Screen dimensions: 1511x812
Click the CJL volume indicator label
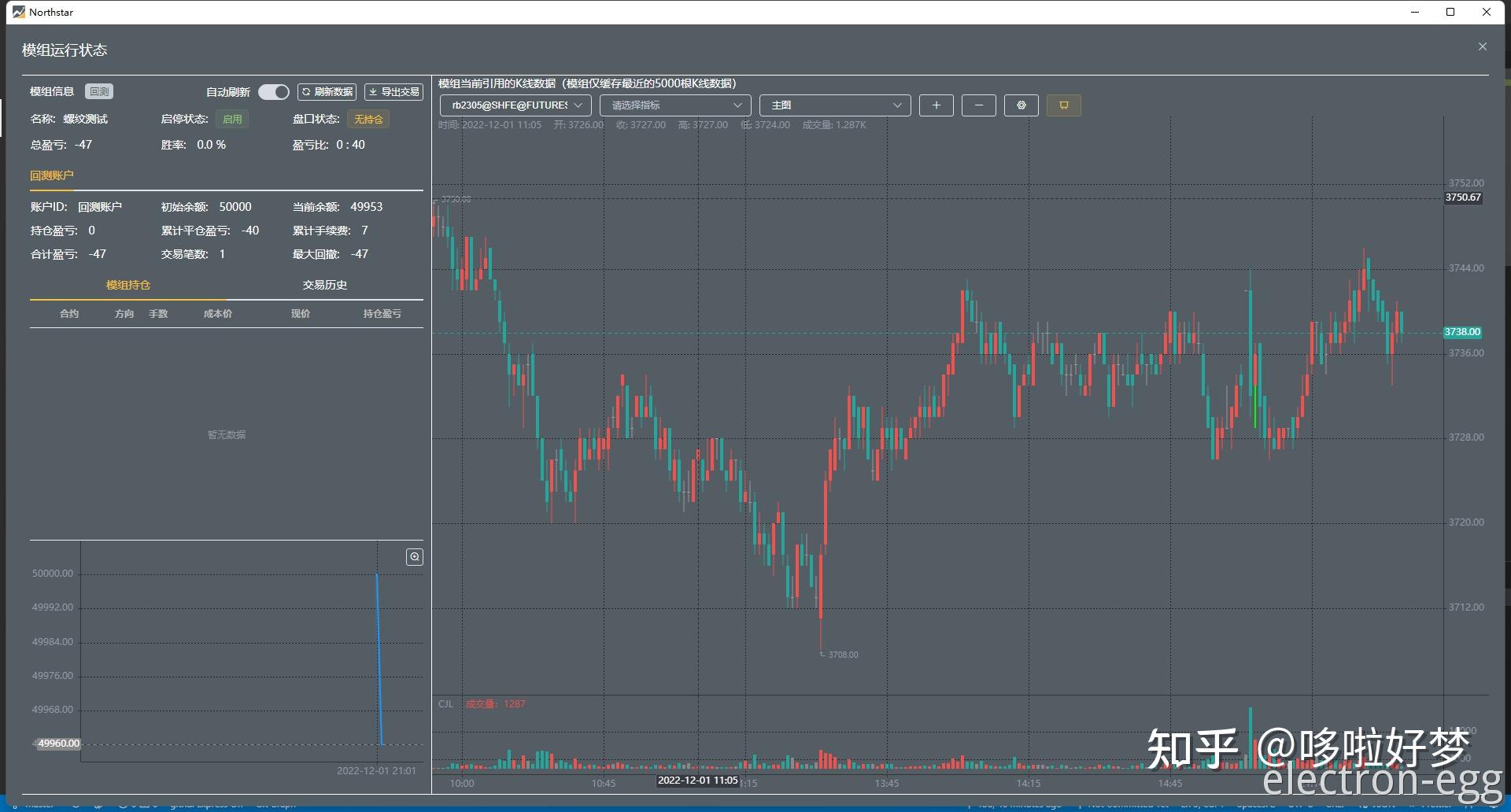(x=445, y=703)
